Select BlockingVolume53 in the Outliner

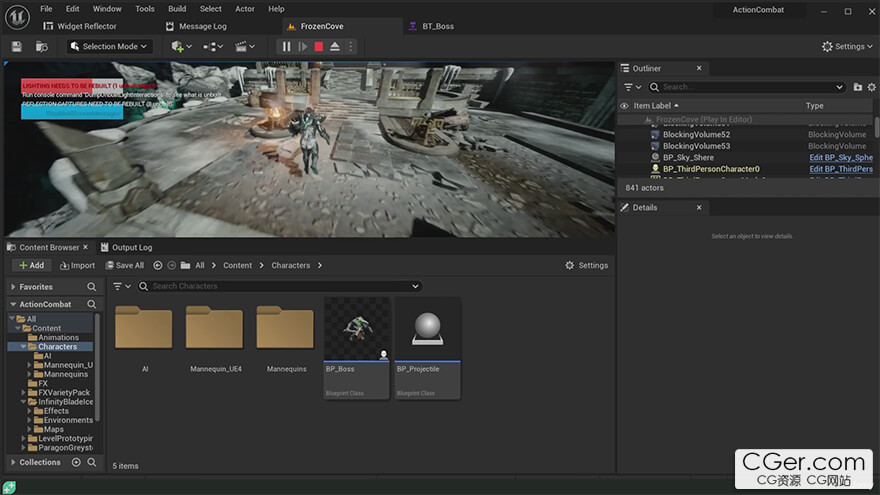[x=696, y=146]
